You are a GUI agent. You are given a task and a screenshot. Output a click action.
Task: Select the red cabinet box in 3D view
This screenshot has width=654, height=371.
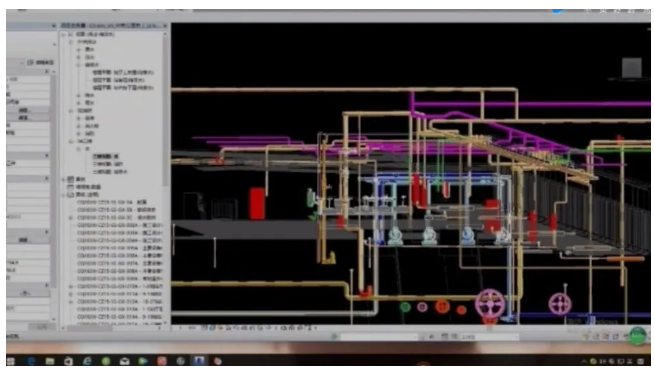click(x=257, y=204)
